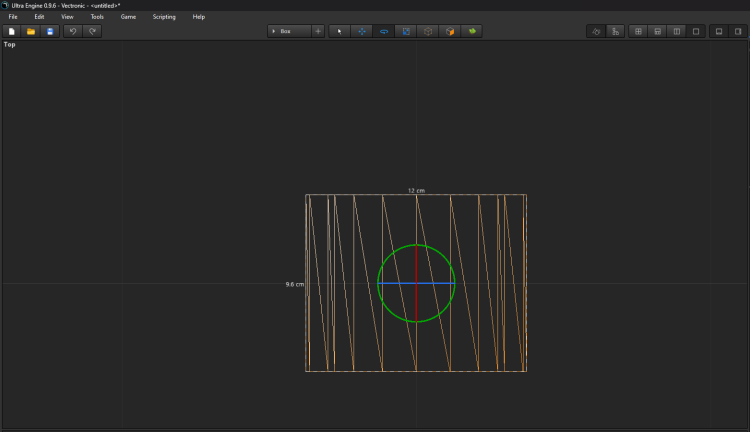Activate the Move (translate) tool

pos(362,31)
